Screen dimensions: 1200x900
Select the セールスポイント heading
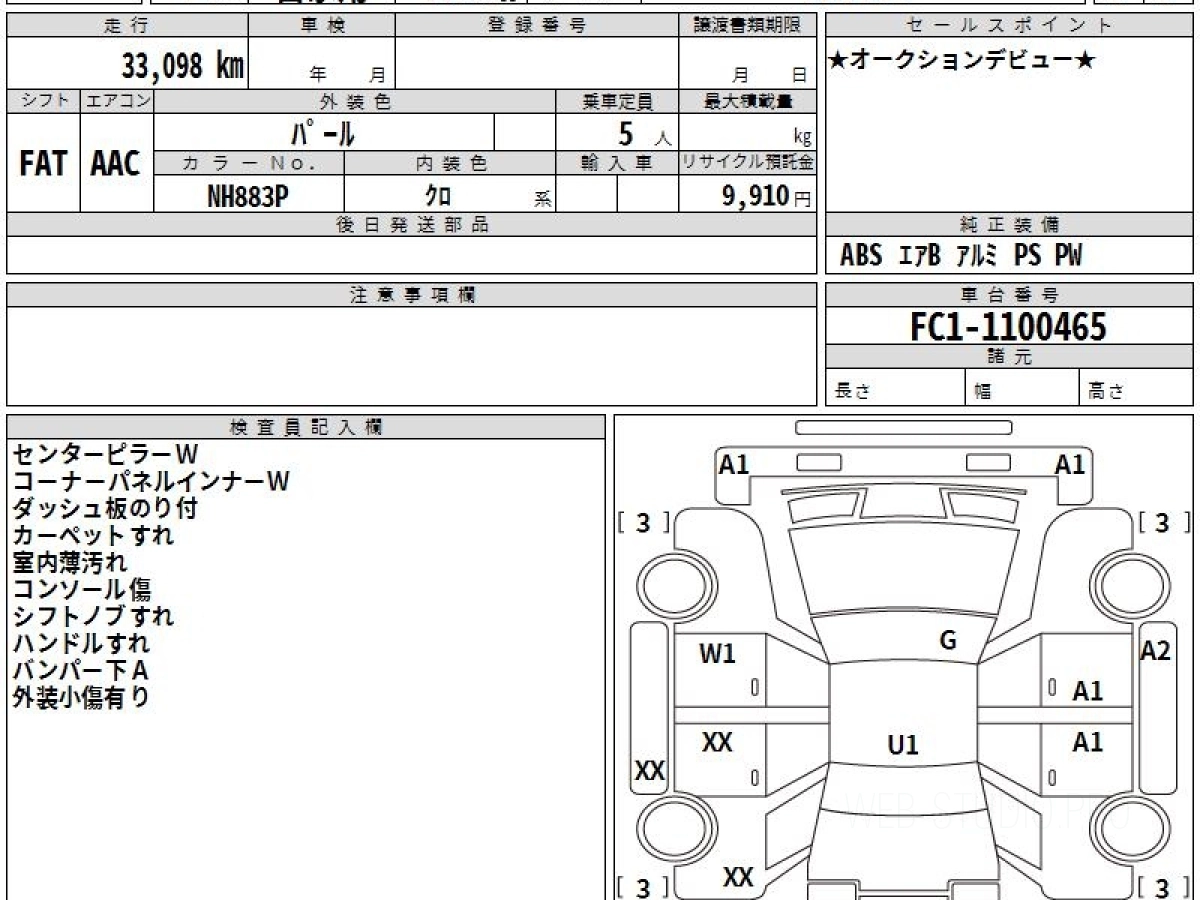pyautogui.click(x=1010, y=25)
